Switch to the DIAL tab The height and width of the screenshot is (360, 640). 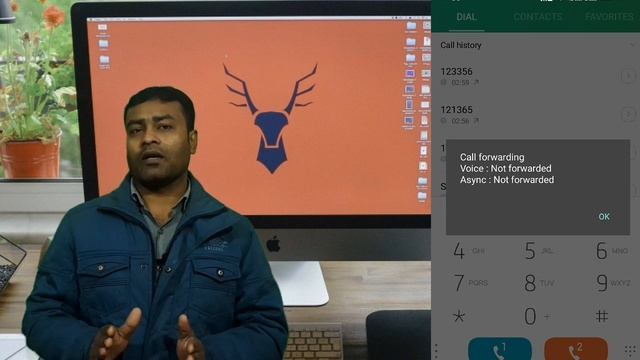[467, 17]
